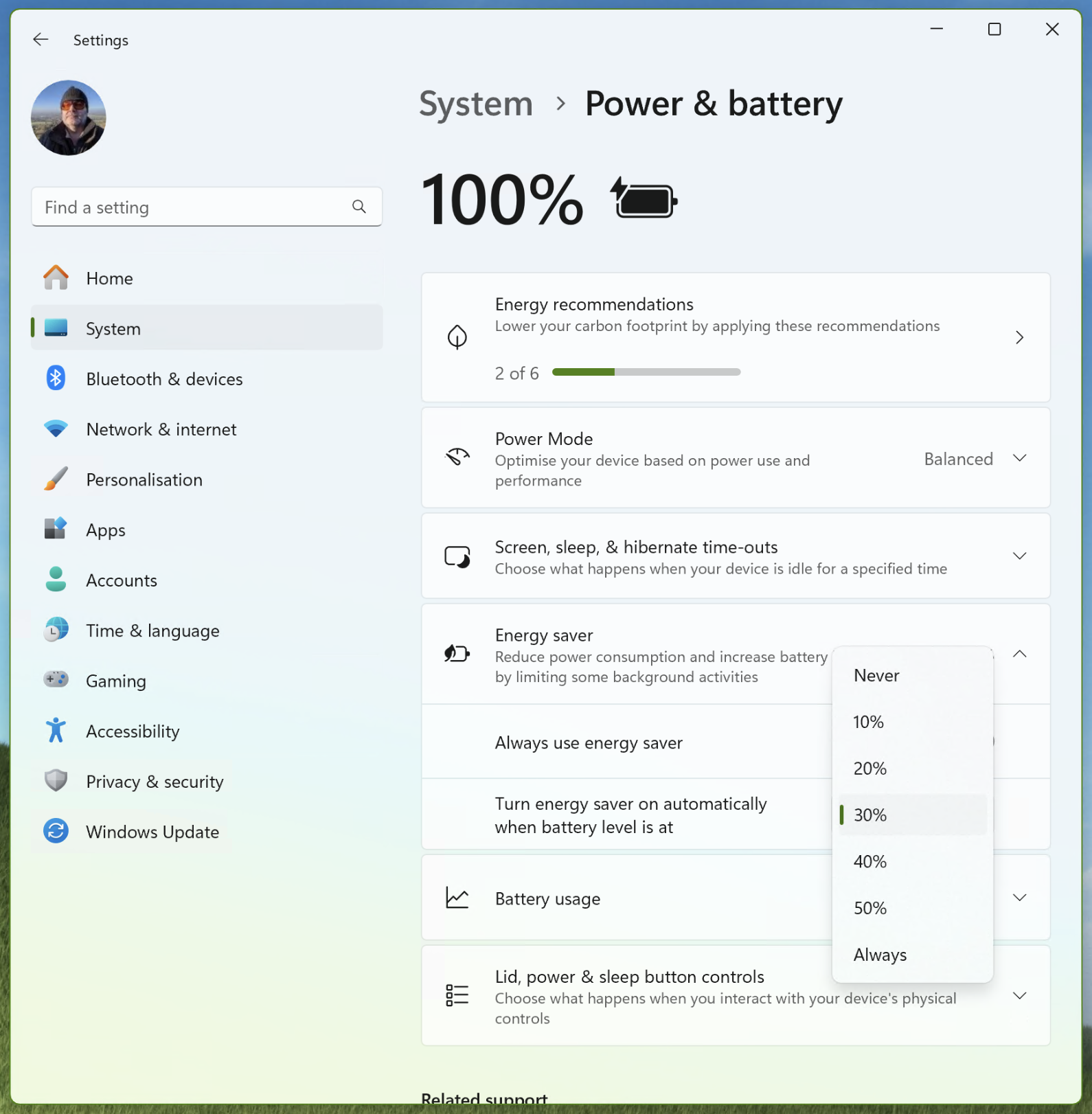Click the leaf energy recommendations icon
Image resolution: width=1092 pixels, height=1114 pixels.
tap(457, 337)
